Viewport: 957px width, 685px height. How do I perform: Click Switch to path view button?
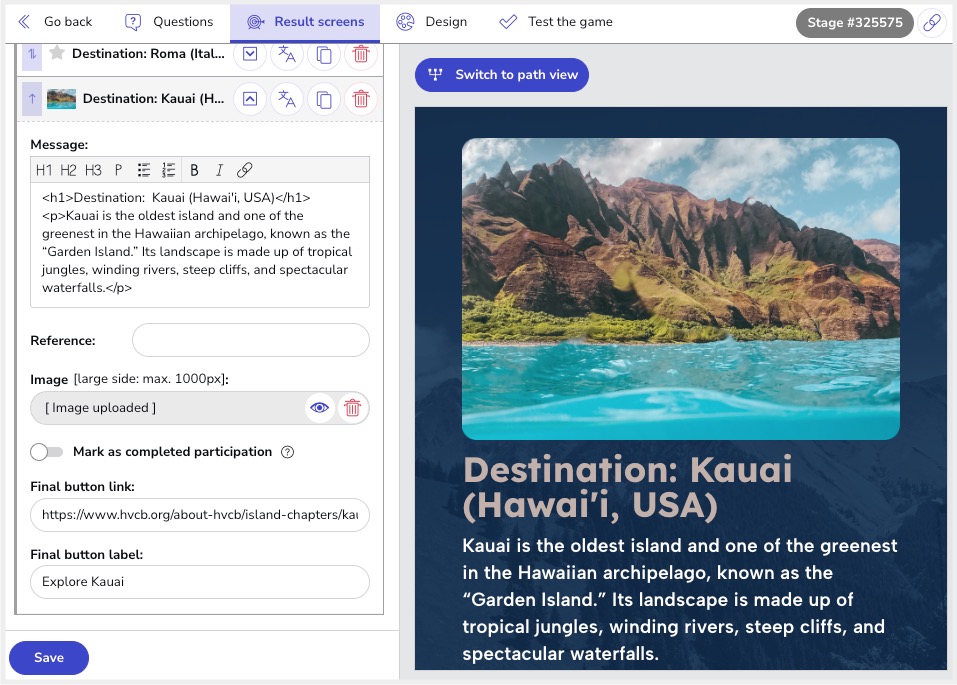502,75
